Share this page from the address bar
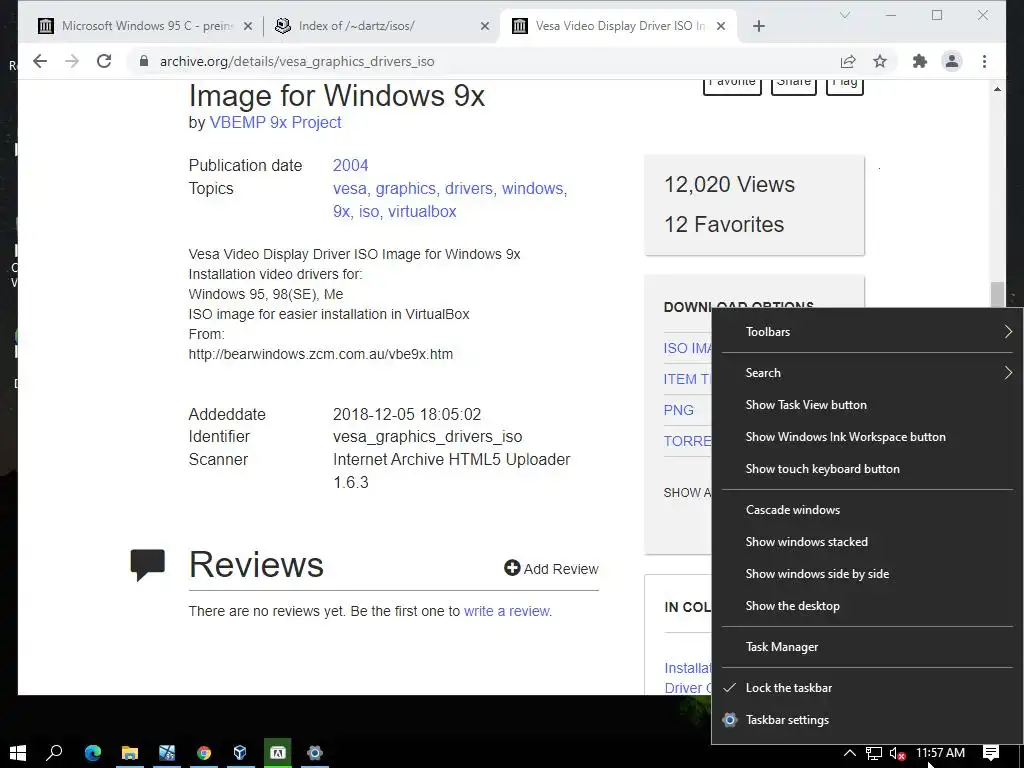The height and width of the screenshot is (768, 1024). [x=848, y=61]
